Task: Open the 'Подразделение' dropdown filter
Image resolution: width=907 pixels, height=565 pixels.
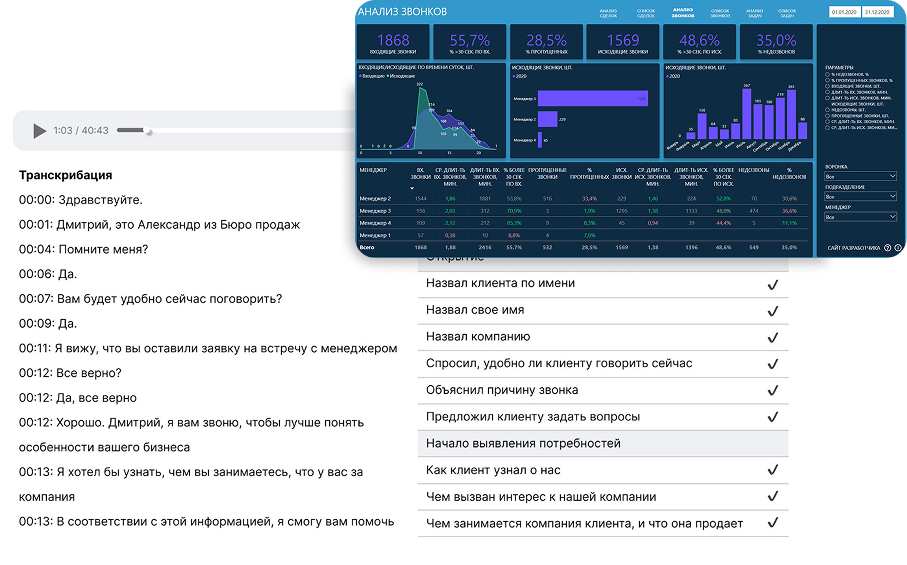Action: click(x=861, y=197)
